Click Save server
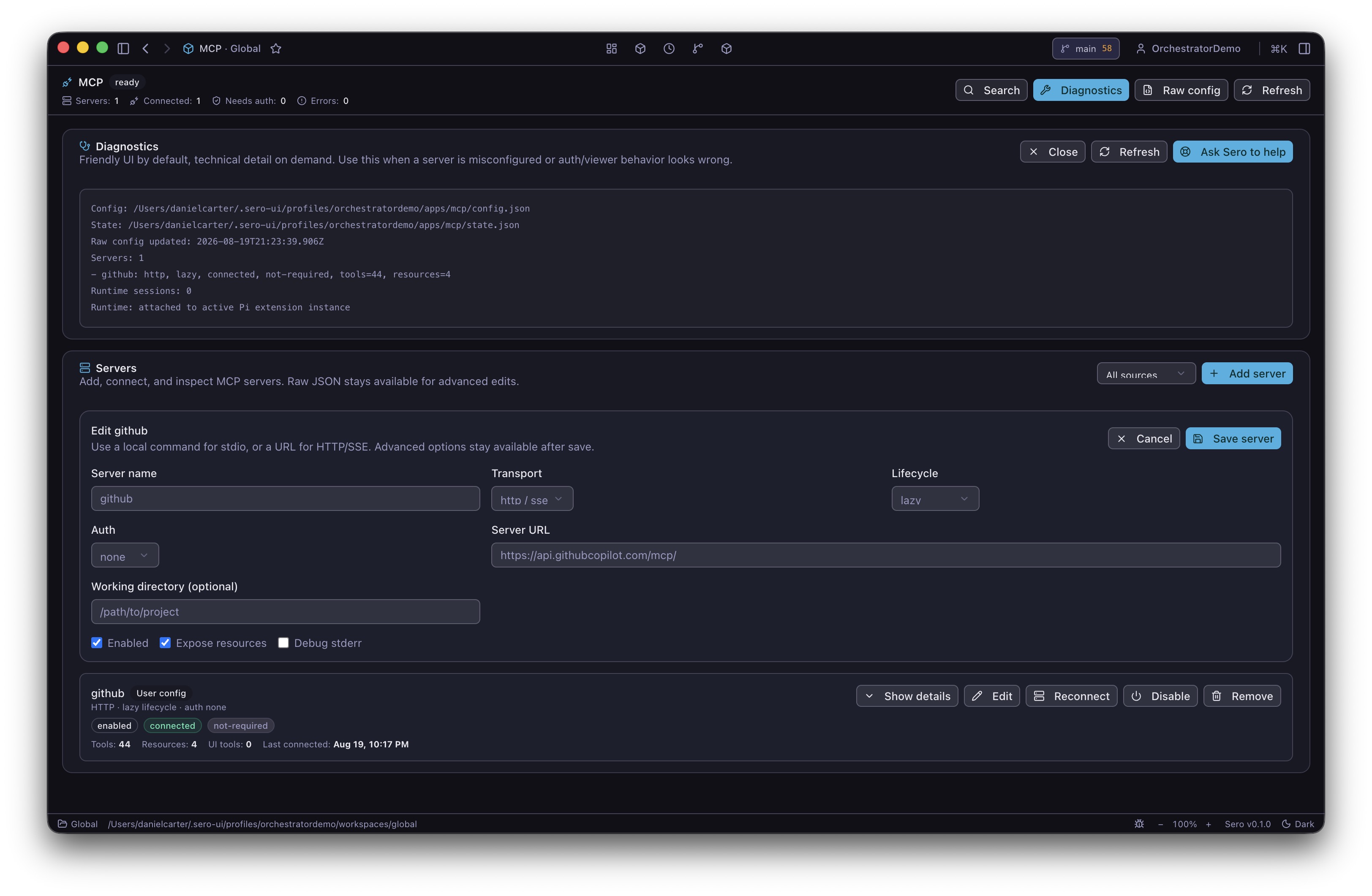This screenshot has height=896, width=1372. 1233,438
